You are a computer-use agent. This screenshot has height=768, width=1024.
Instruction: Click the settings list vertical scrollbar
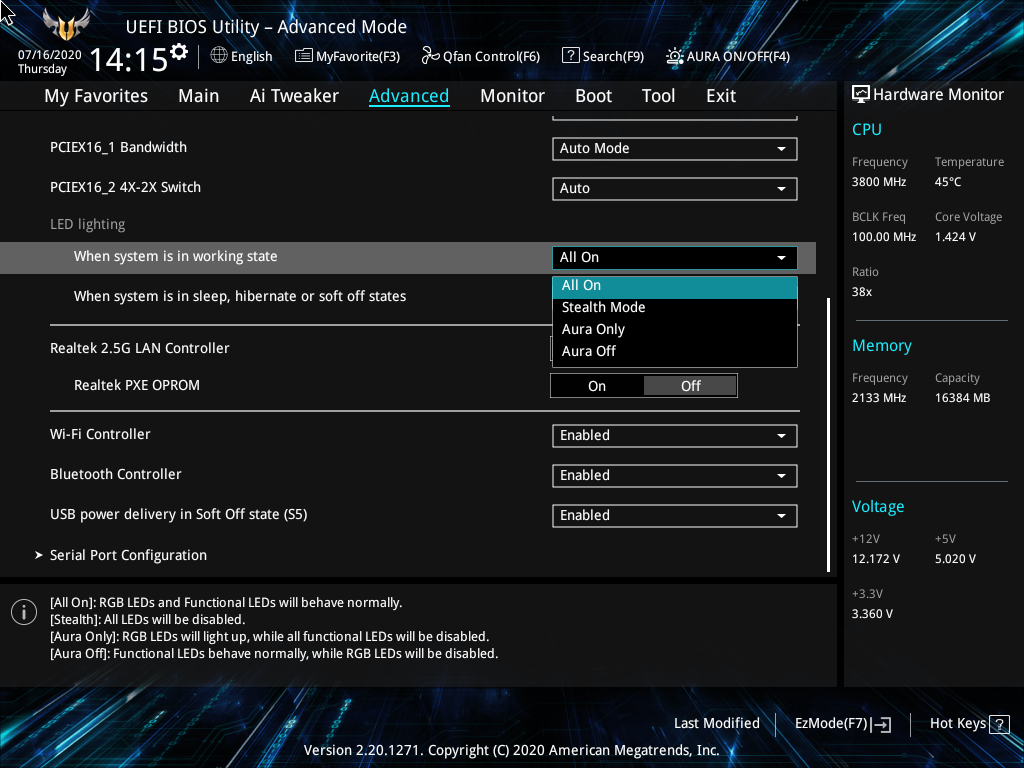[x=829, y=435]
